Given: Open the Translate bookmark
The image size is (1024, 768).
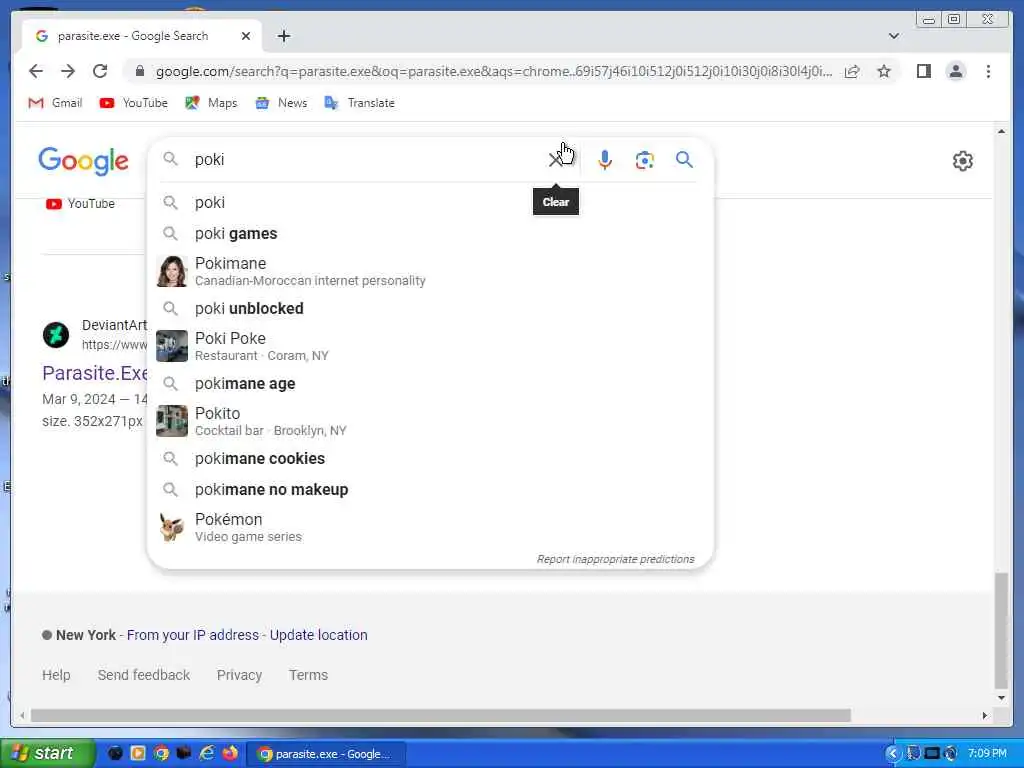Looking at the screenshot, I should 360,103.
